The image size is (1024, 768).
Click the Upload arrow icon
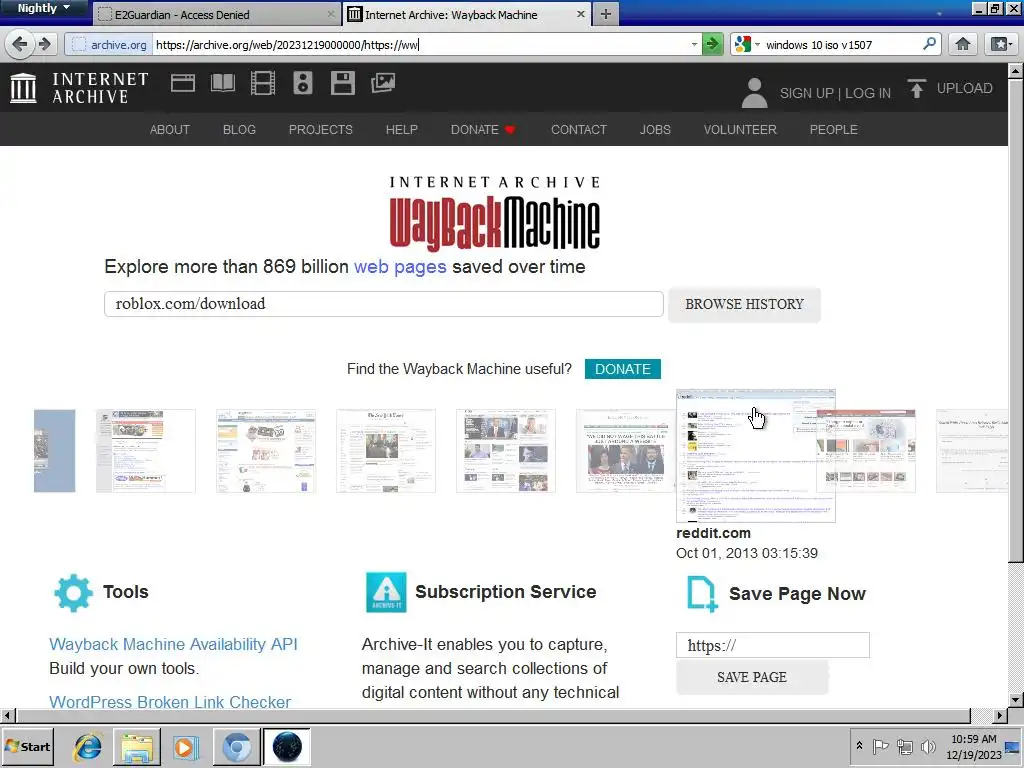[917, 88]
